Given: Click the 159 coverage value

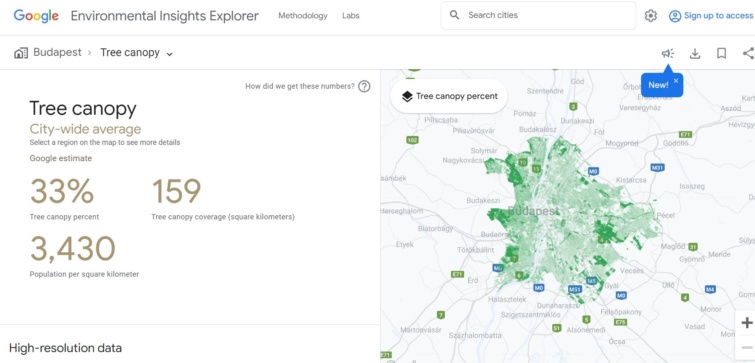Looking at the screenshot, I should tap(176, 191).
